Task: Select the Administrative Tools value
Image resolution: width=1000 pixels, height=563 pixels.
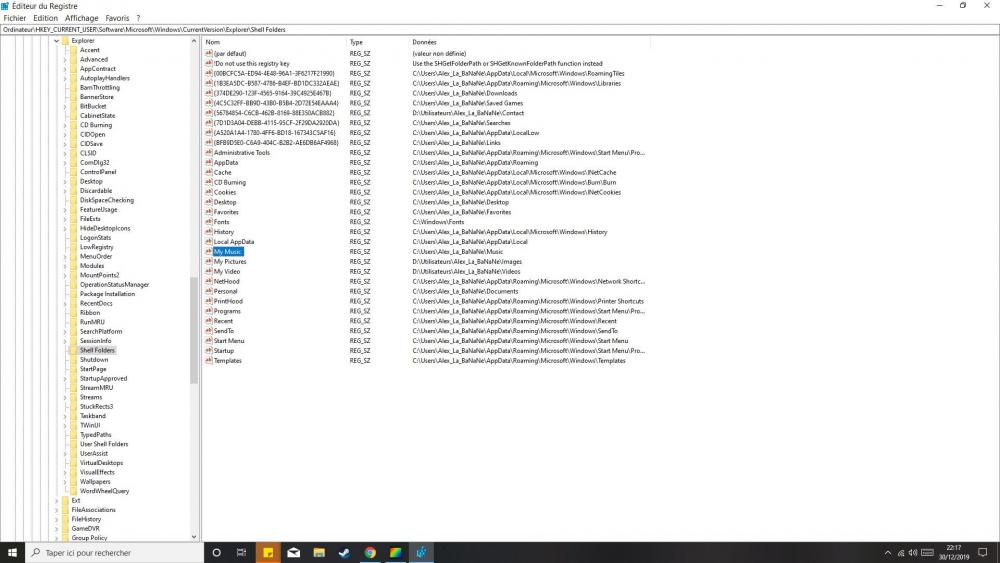Action: click(x=242, y=152)
